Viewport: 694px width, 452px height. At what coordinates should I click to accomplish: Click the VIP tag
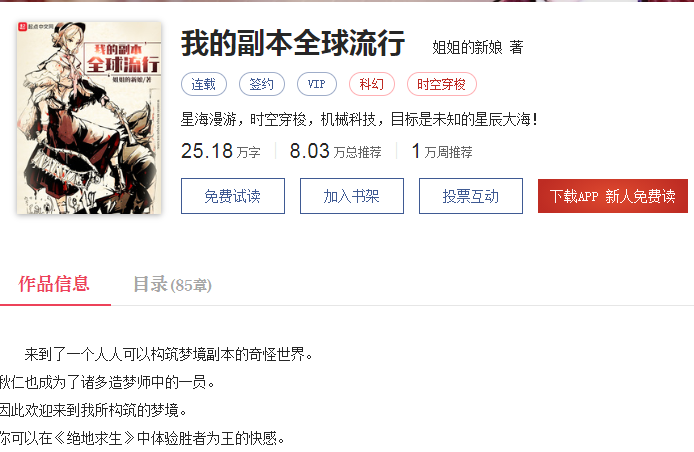point(316,84)
